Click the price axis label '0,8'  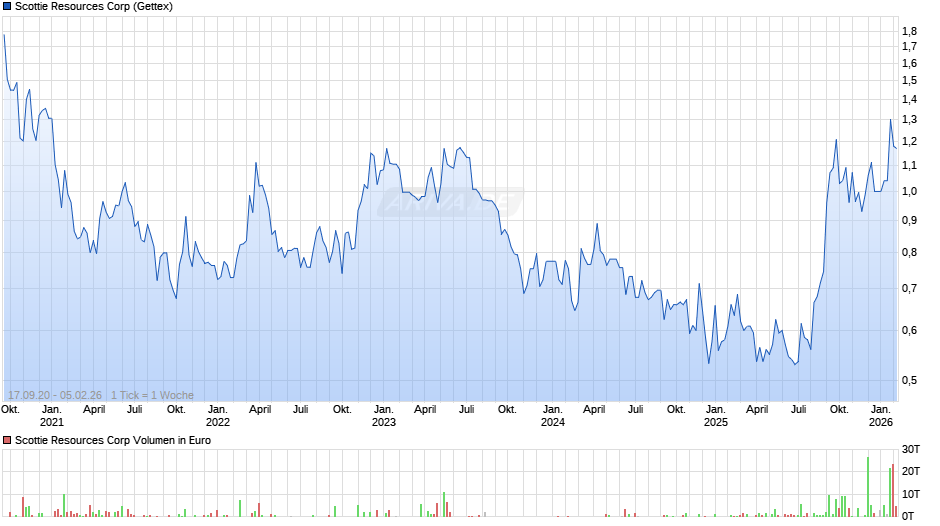click(x=909, y=253)
